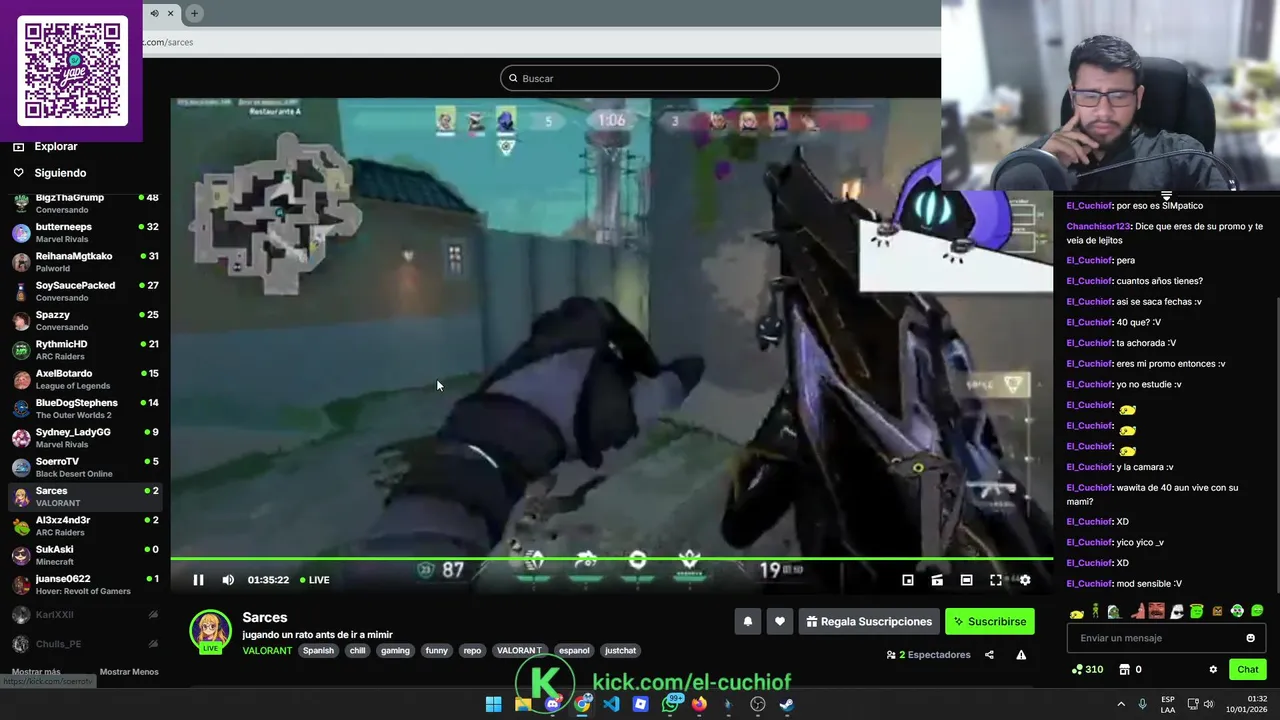Click Regala Suscripciones button
The image size is (1280, 720).
(x=869, y=621)
